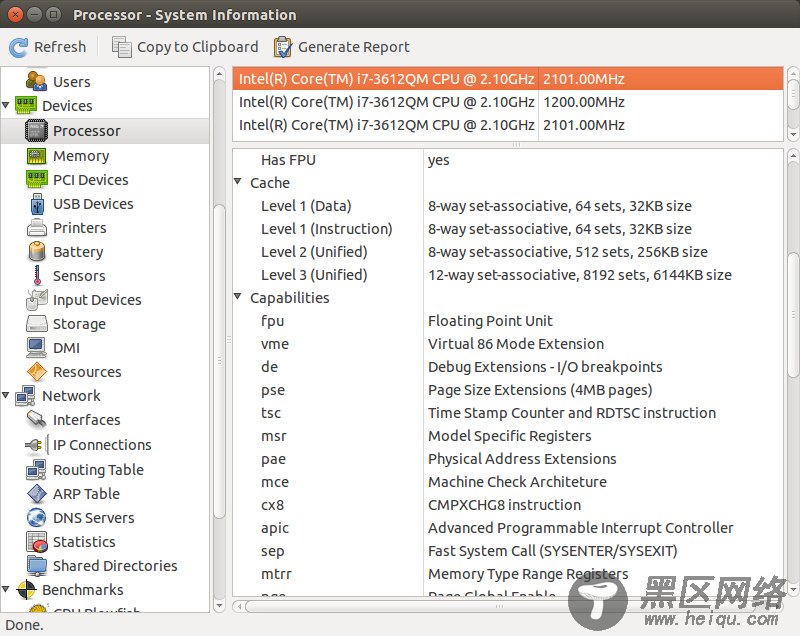Open the Storage drive icon
The width and height of the screenshot is (800, 636).
point(37,323)
